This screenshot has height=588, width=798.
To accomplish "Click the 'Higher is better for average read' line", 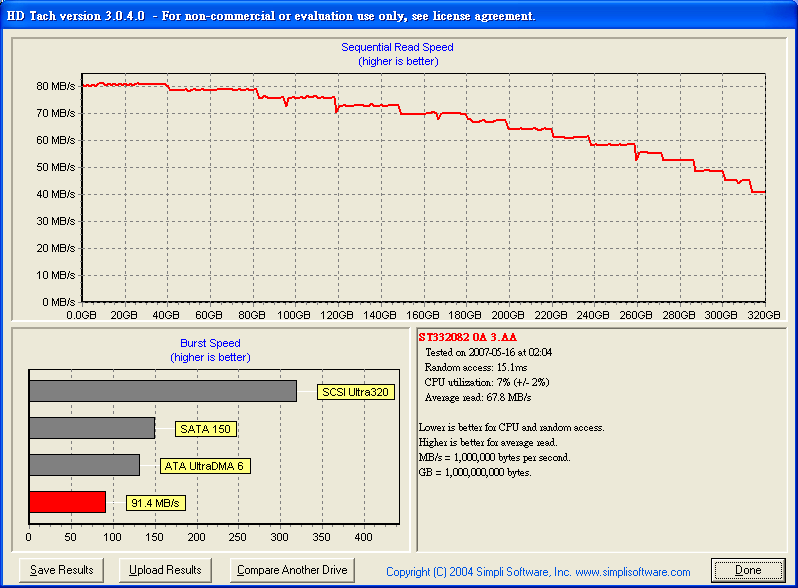I will pos(488,442).
